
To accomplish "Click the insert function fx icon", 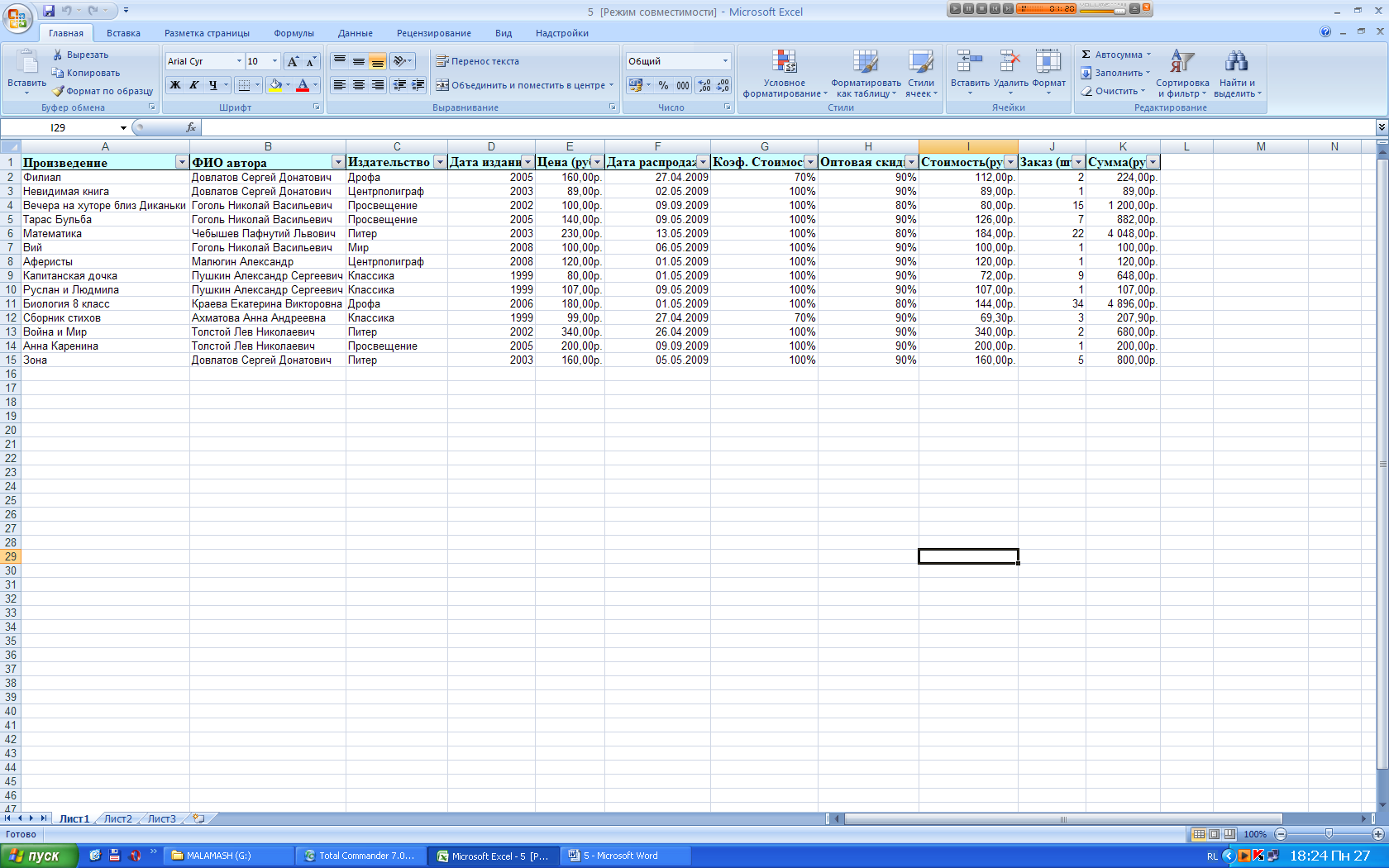I will coord(191,127).
